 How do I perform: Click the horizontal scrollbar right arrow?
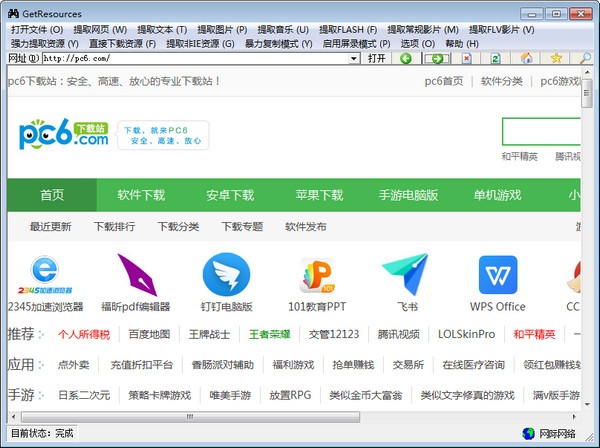(574, 417)
